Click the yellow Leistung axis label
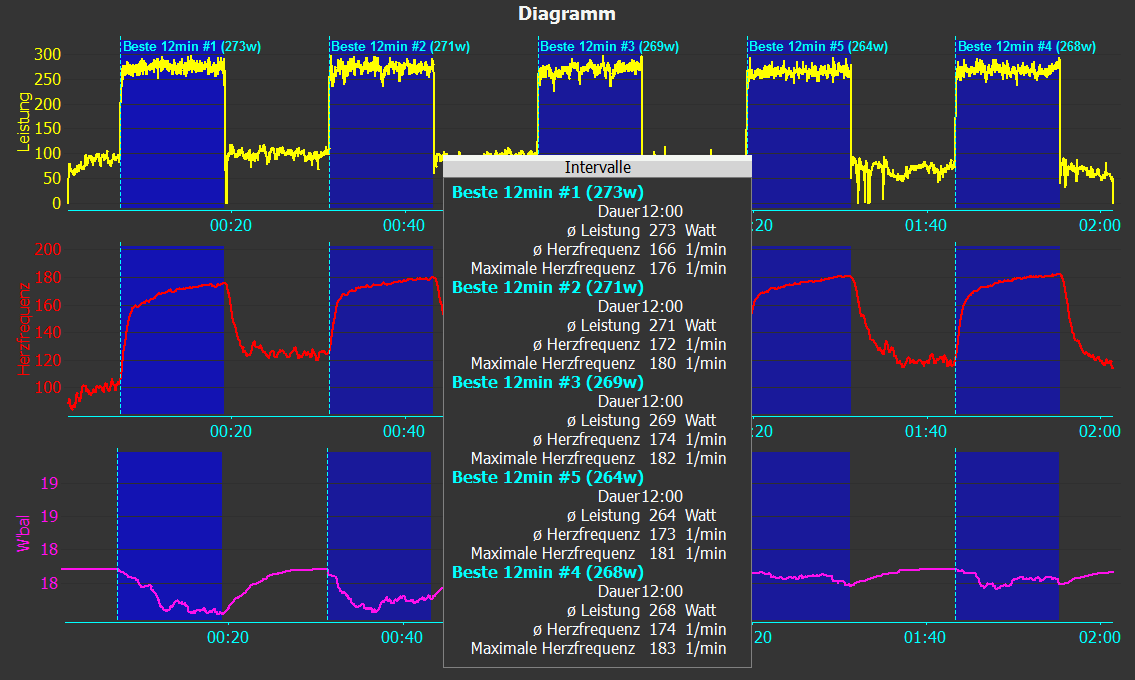The width and height of the screenshot is (1135, 680). pos(25,123)
